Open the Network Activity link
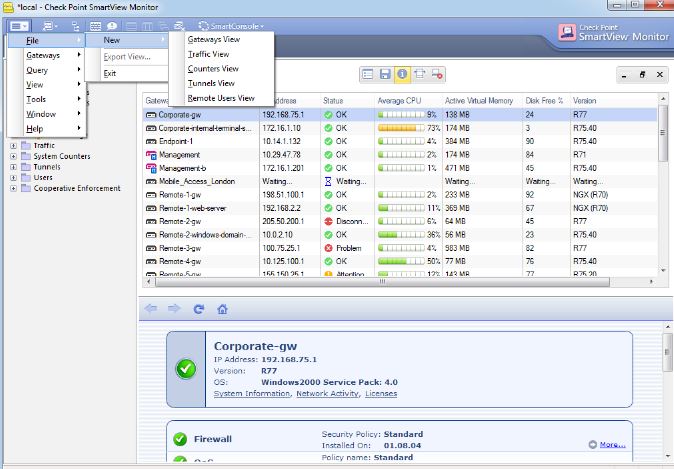The width and height of the screenshot is (674, 469). tap(327, 394)
